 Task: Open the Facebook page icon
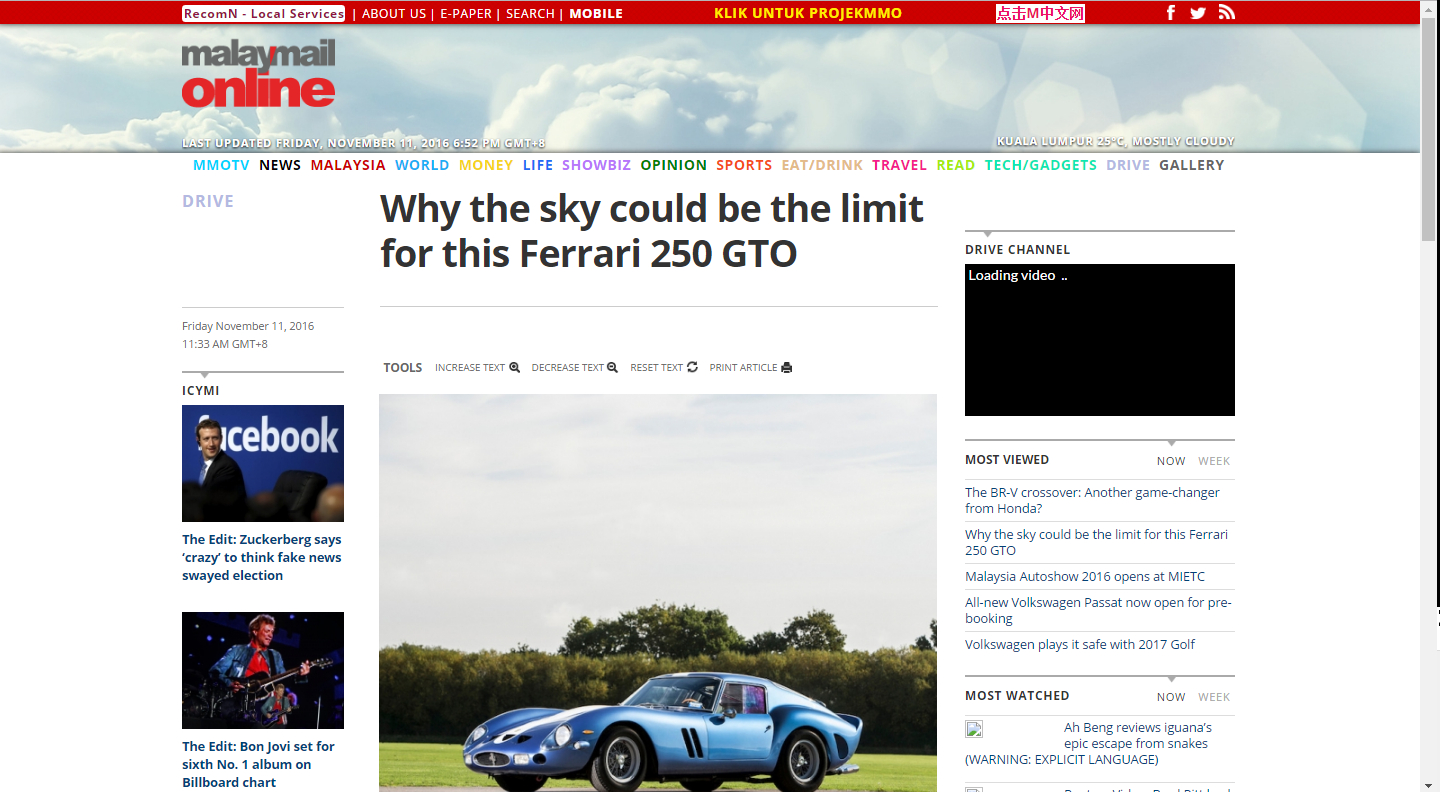[1171, 13]
